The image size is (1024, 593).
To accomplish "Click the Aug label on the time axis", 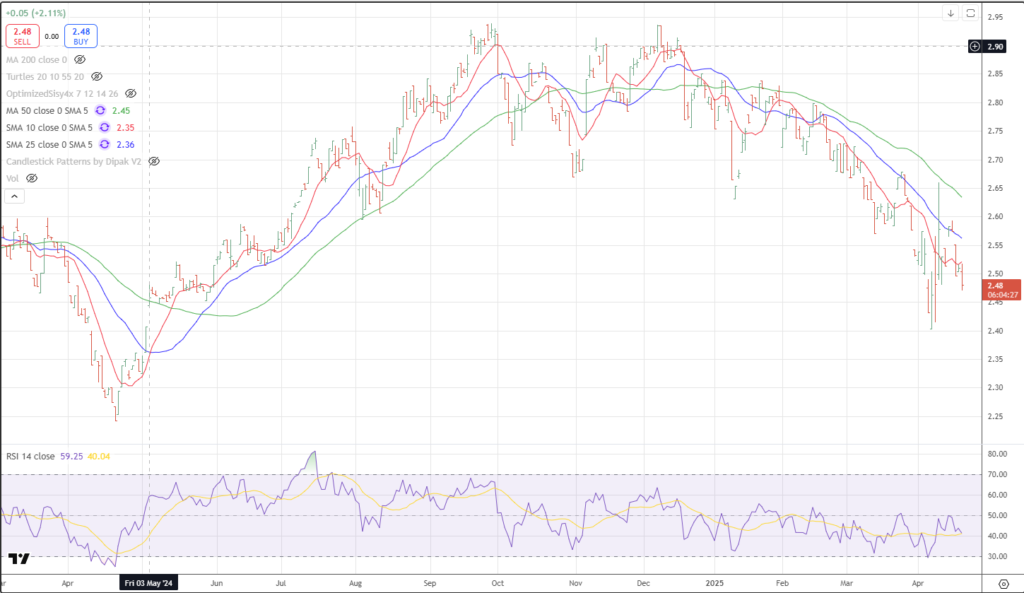I will (x=355, y=583).
